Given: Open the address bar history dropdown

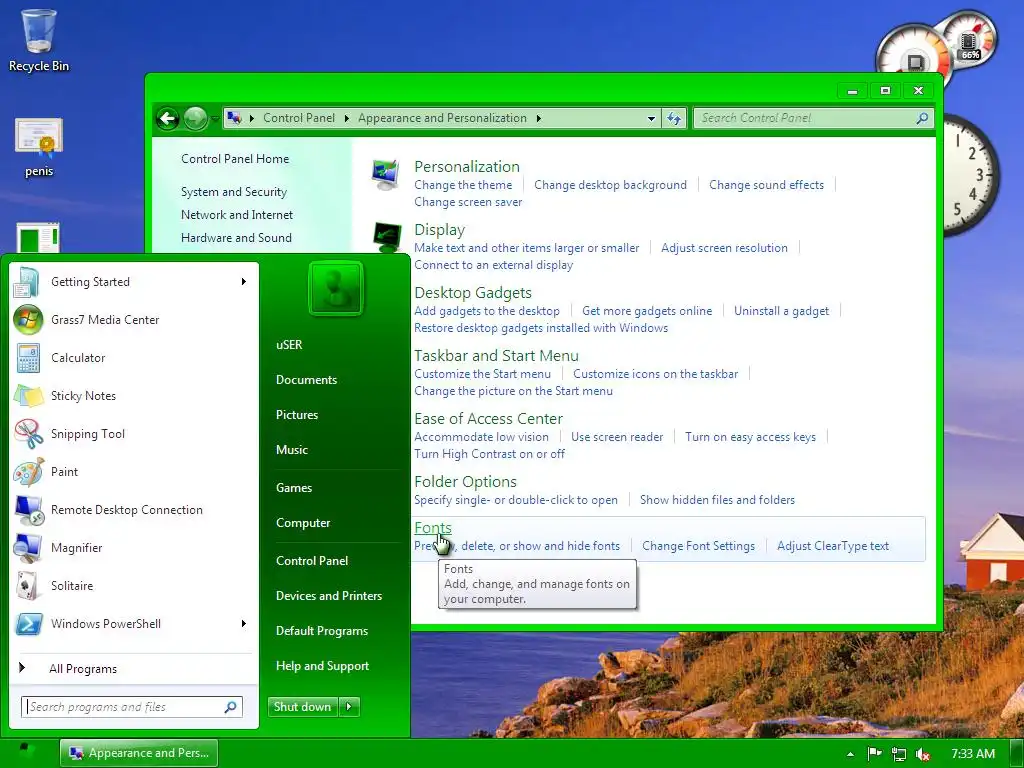Looking at the screenshot, I should (651, 118).
